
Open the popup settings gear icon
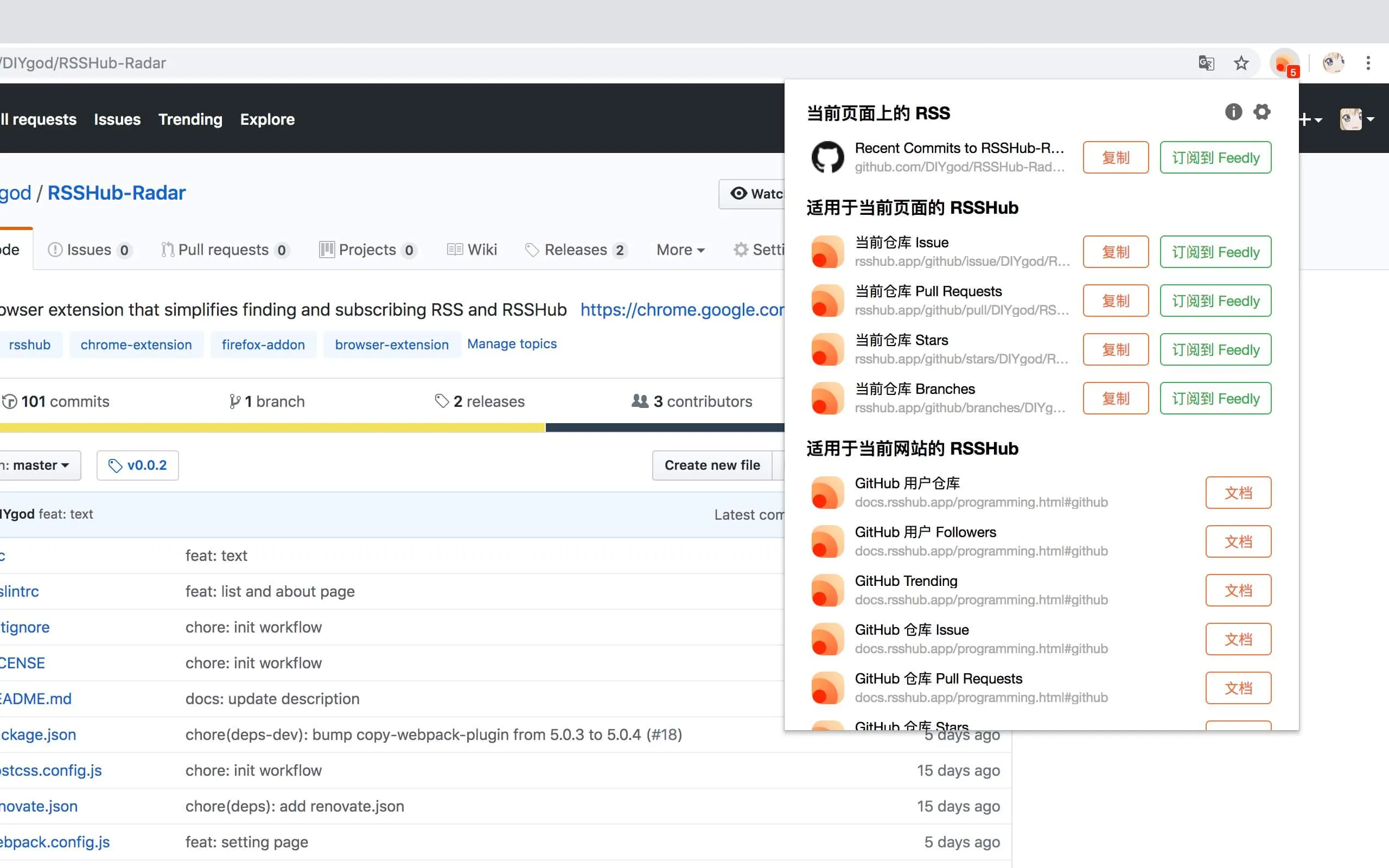(x=1261, y=112)
